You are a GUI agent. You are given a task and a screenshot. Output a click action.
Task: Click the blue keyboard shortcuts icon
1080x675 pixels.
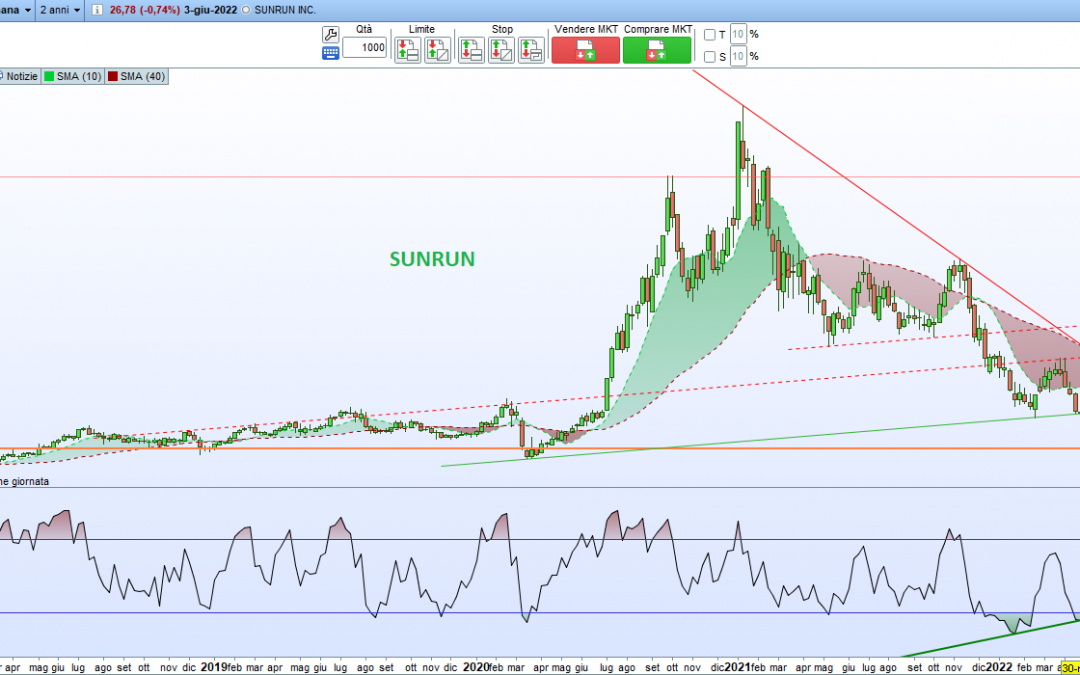coord(331,54)
